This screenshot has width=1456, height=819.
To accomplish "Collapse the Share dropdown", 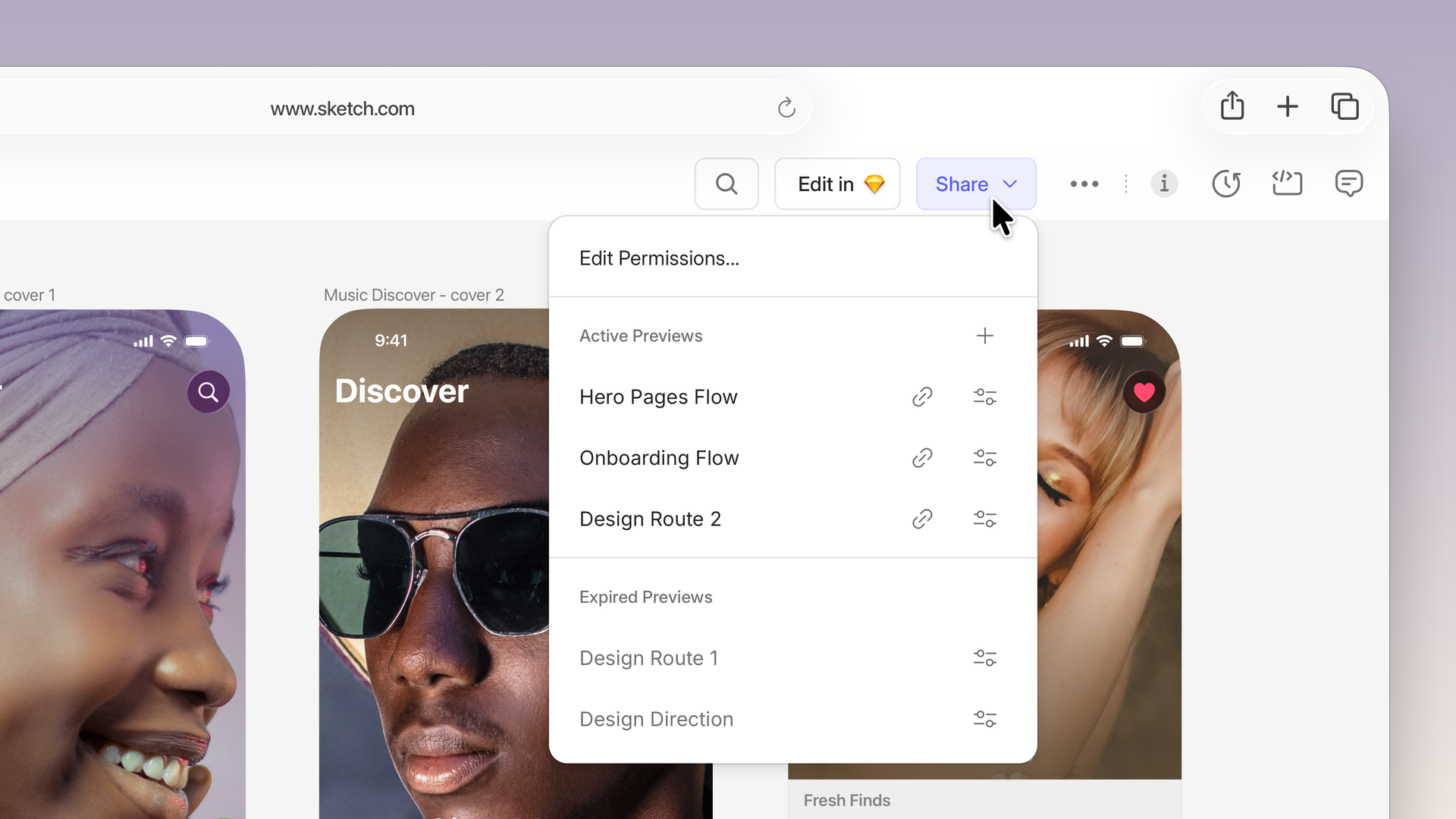I will (x=976, y=184).
